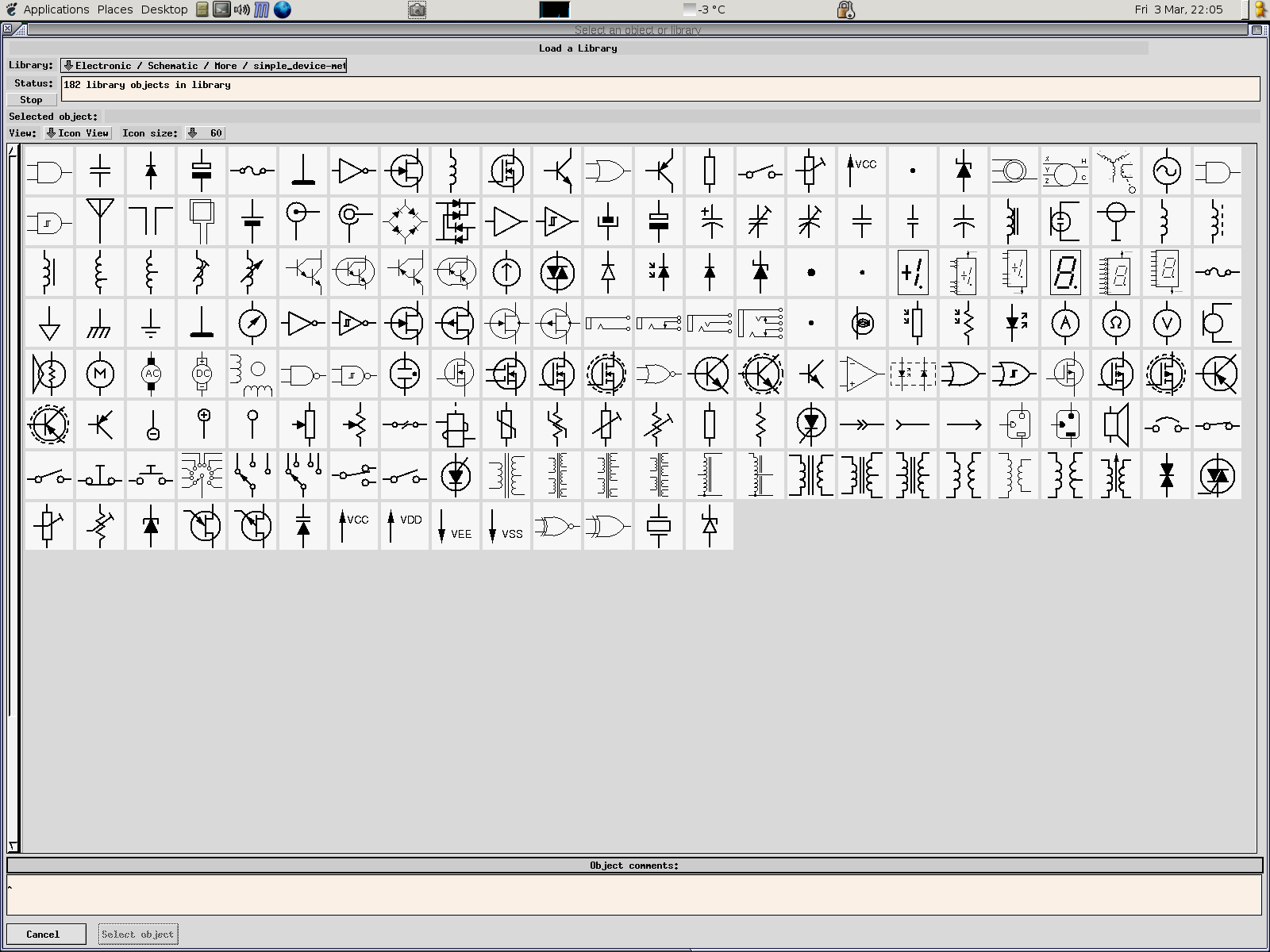Select the seven-segment display digit 8 symbol
This screenshot has height=952, width=1270.
(x=1065, y=272)
